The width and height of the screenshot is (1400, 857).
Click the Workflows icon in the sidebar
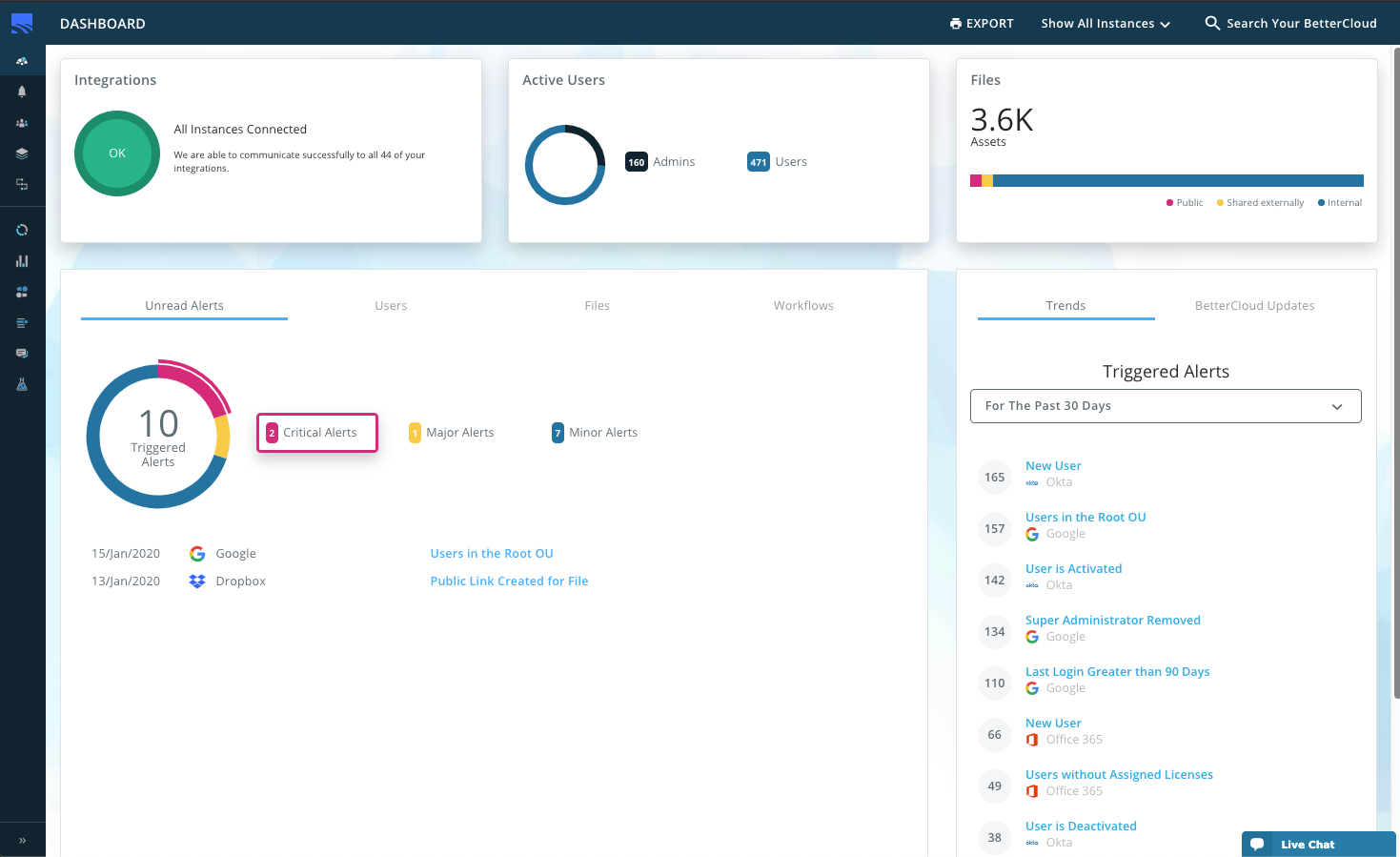22,183
